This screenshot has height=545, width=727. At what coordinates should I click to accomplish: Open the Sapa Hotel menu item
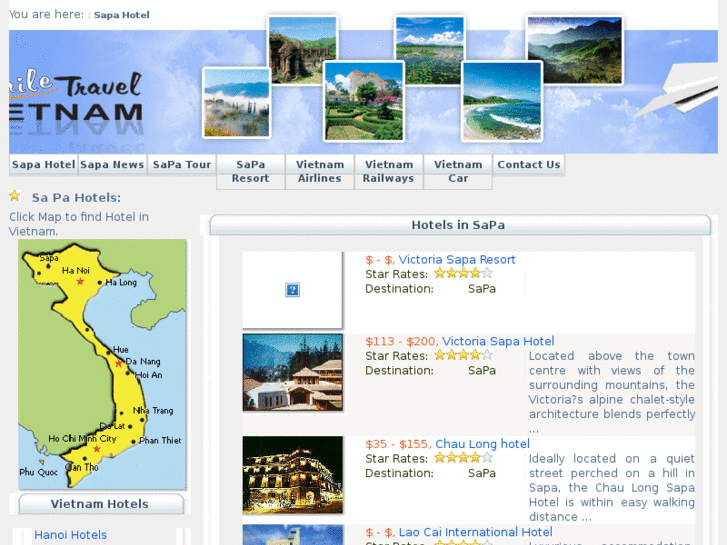tap(44, 165)
